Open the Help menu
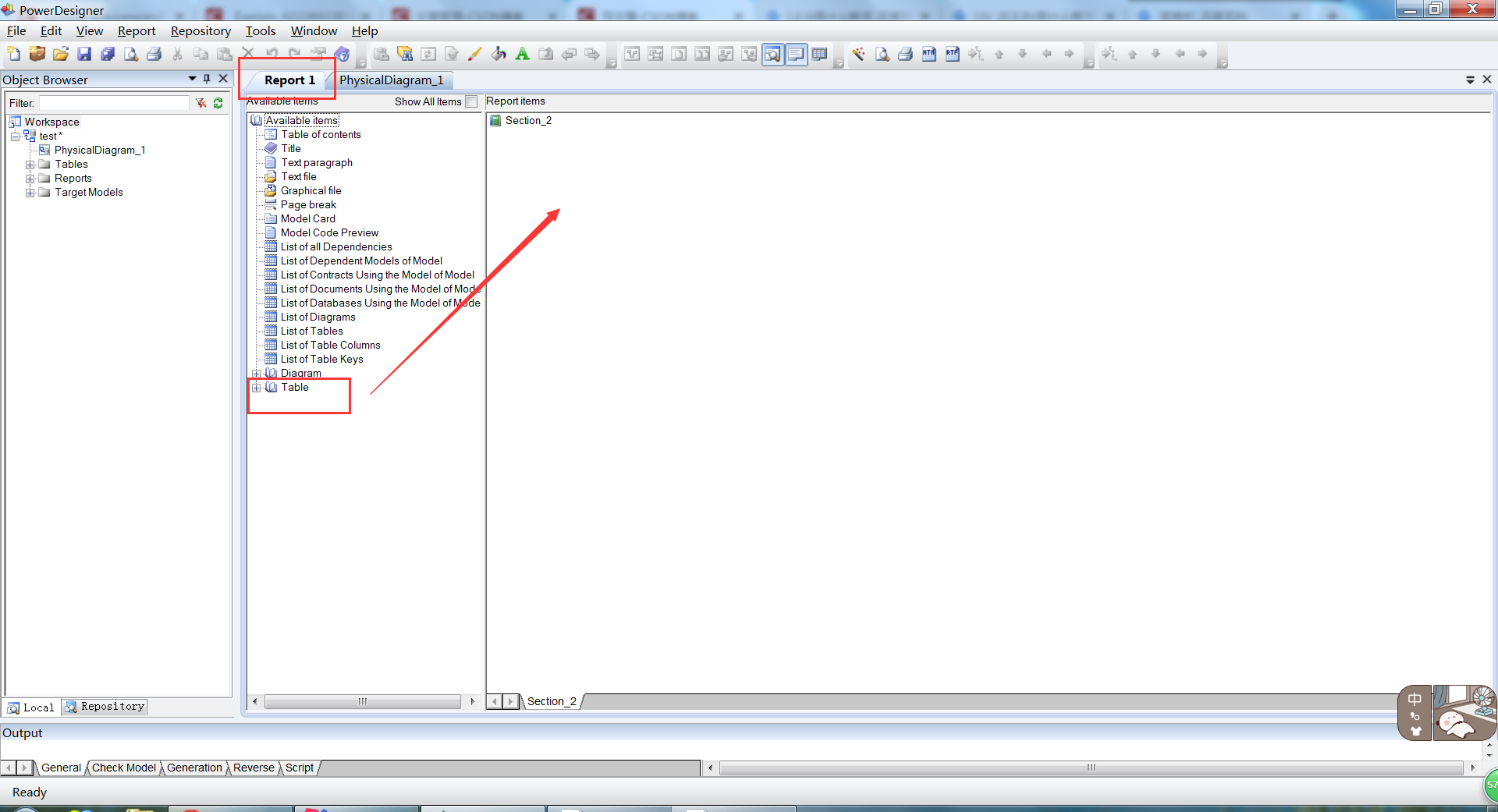This screenshot has width=1498, height=812. [x=364, y=30]
